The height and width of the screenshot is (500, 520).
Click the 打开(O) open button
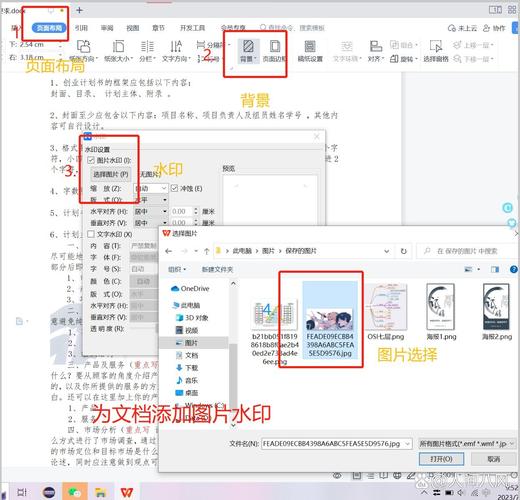click(441, 459)
